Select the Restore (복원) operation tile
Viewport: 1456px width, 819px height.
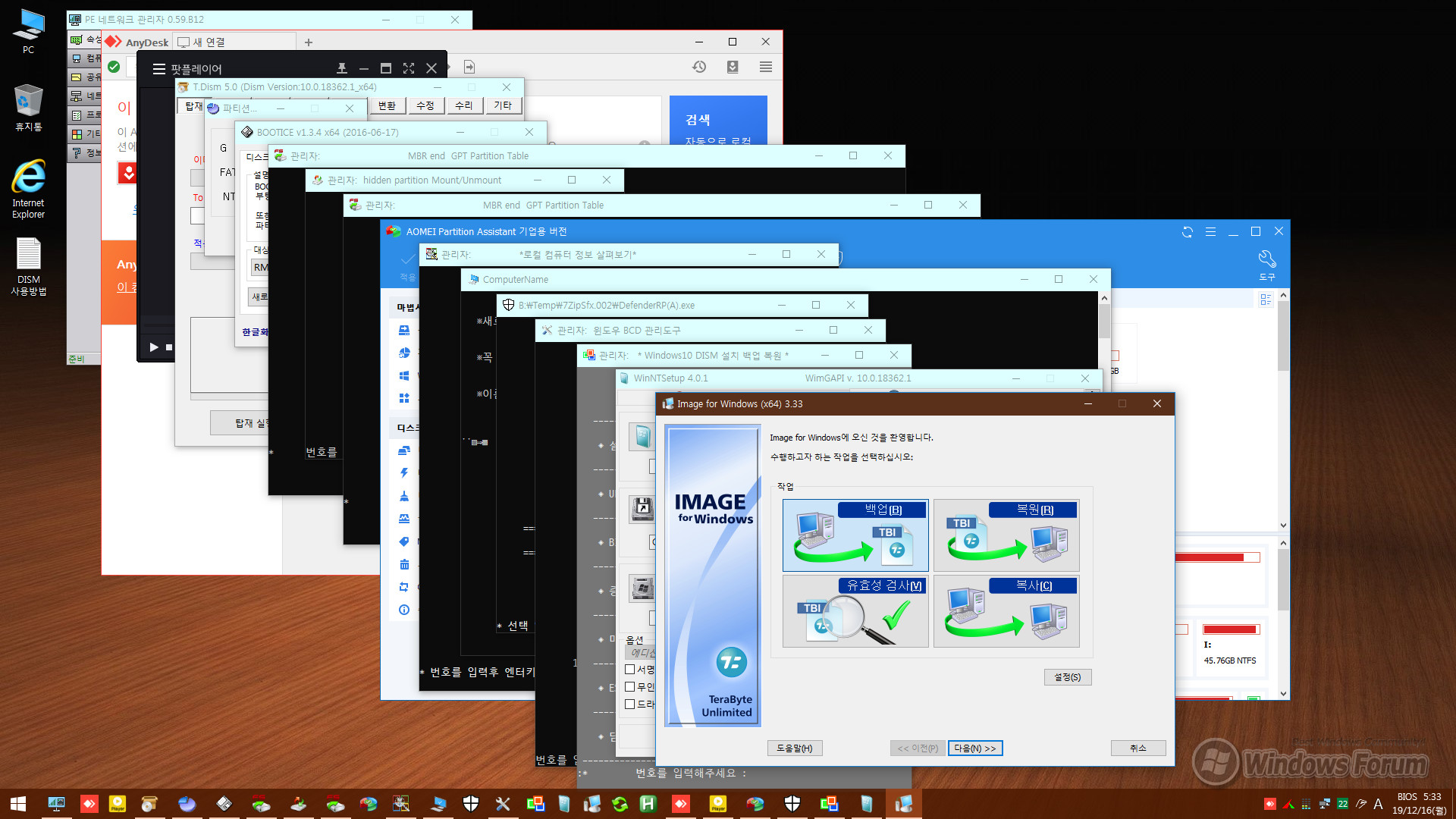[1006, 535]
